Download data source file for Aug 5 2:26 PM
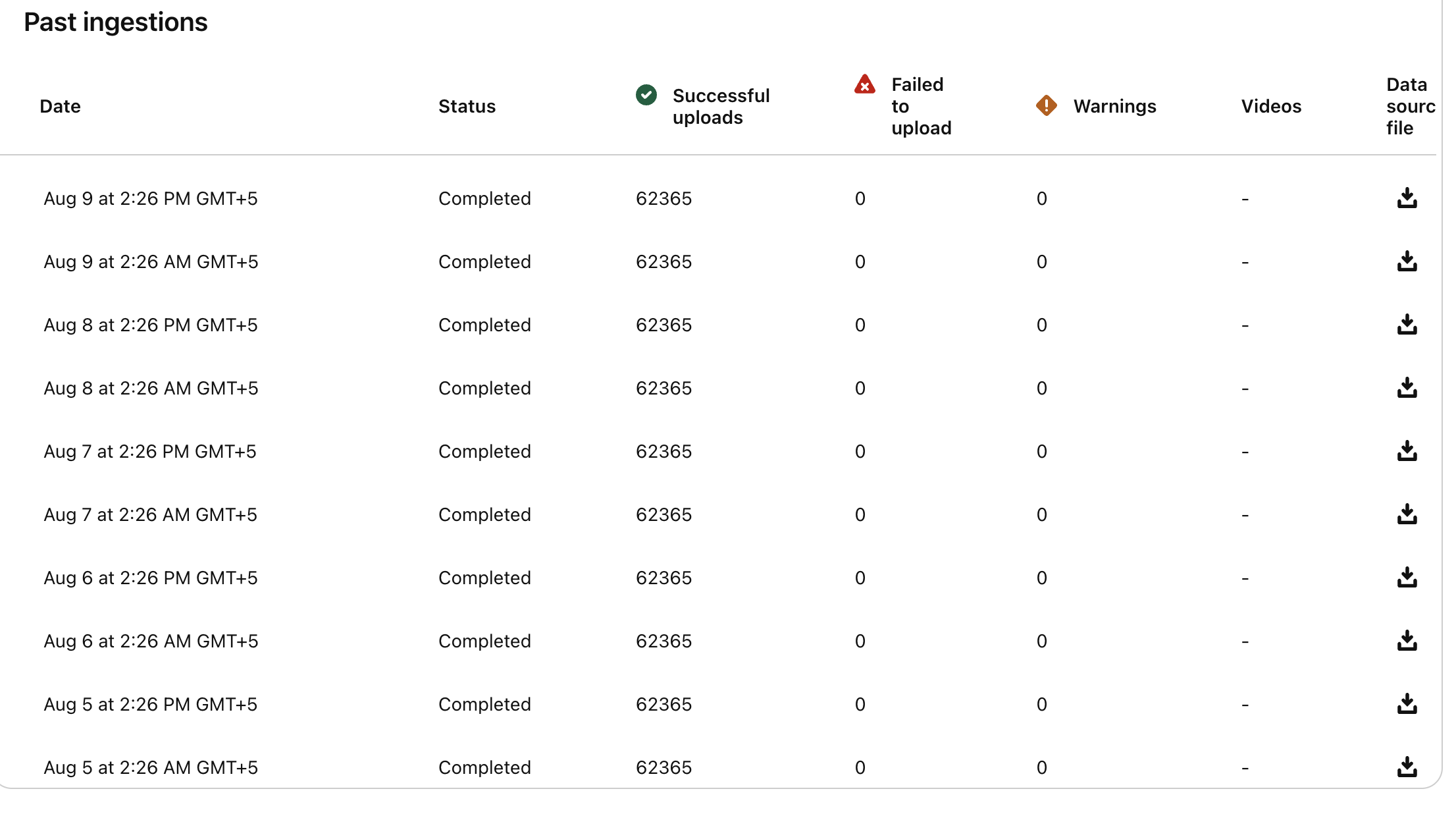 coord(1407,704)
